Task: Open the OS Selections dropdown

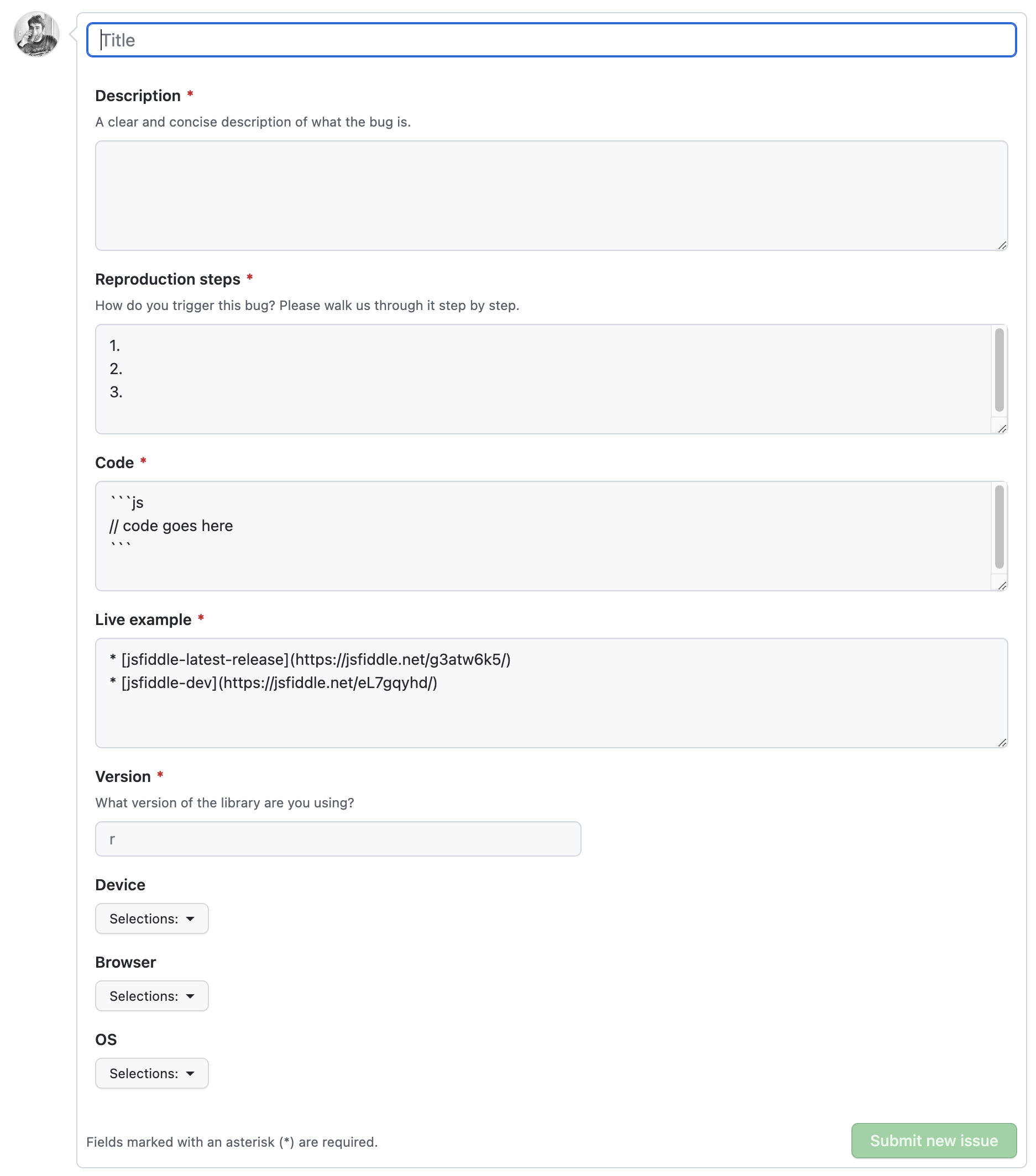Action: [x=151, y=1073]
